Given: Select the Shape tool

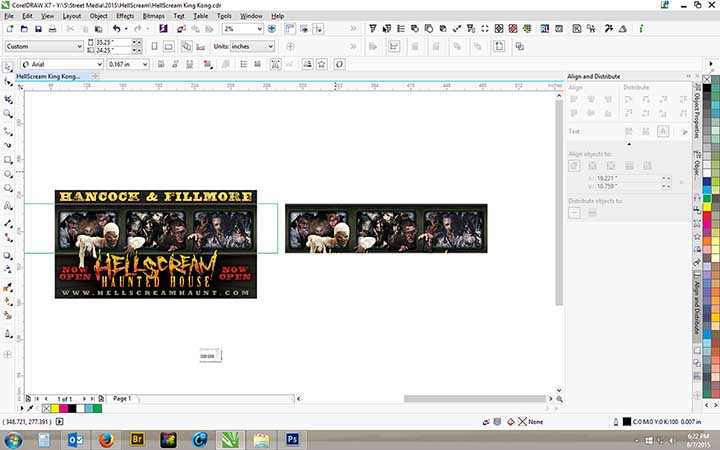Looking at the screenshot, I should pos(8,82).
